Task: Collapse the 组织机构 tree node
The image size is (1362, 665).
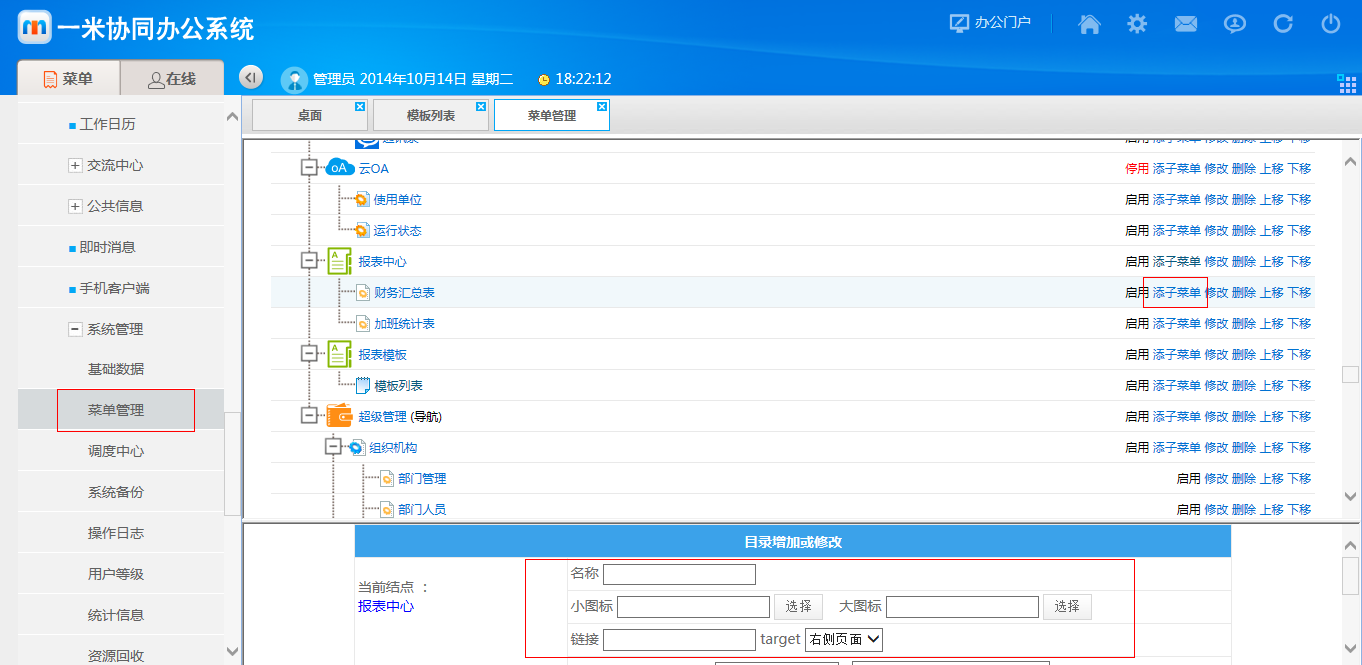Action: 333,447
